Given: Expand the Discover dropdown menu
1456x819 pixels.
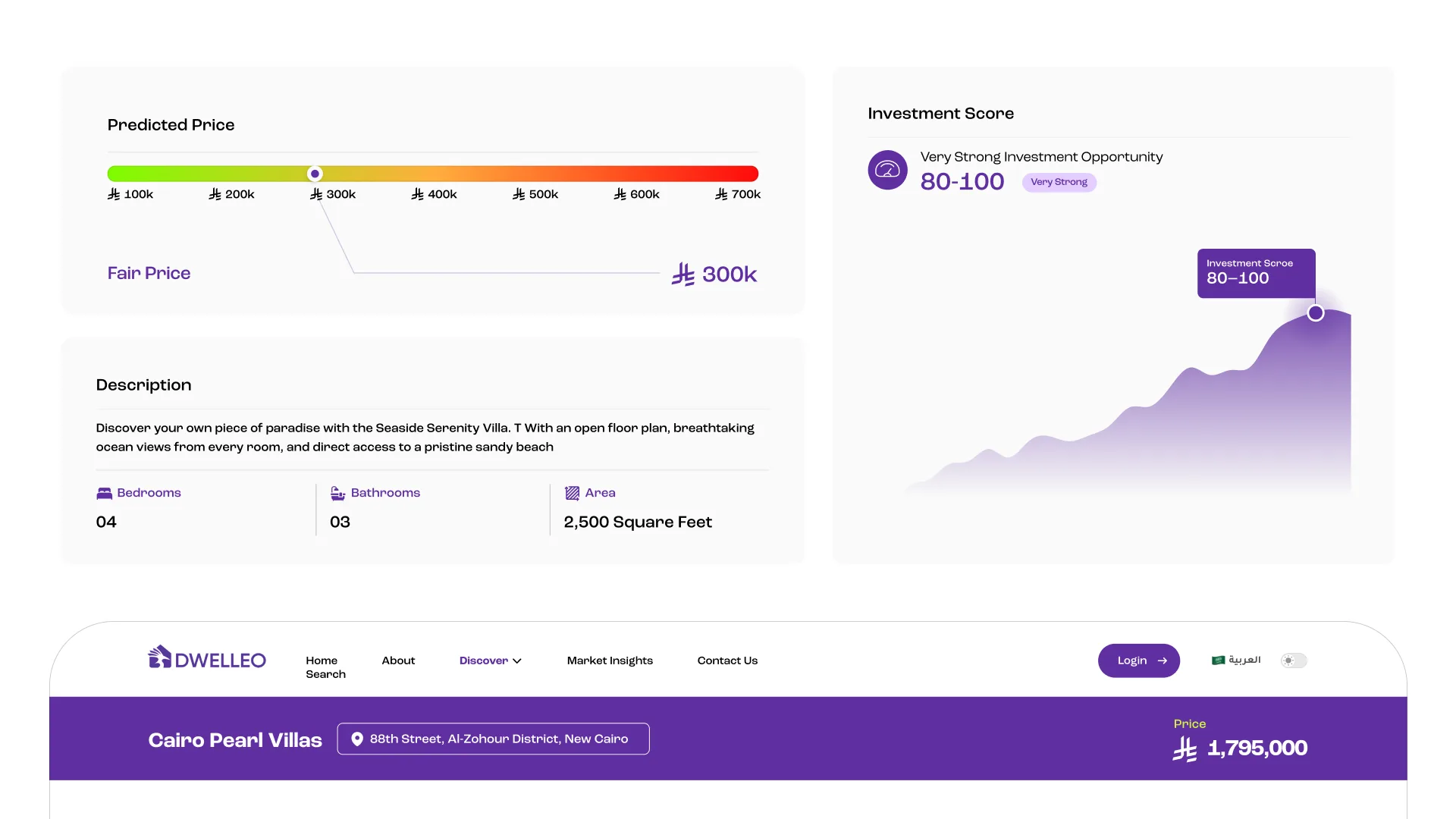Looking at the screenshot, I should click(490, 661).
